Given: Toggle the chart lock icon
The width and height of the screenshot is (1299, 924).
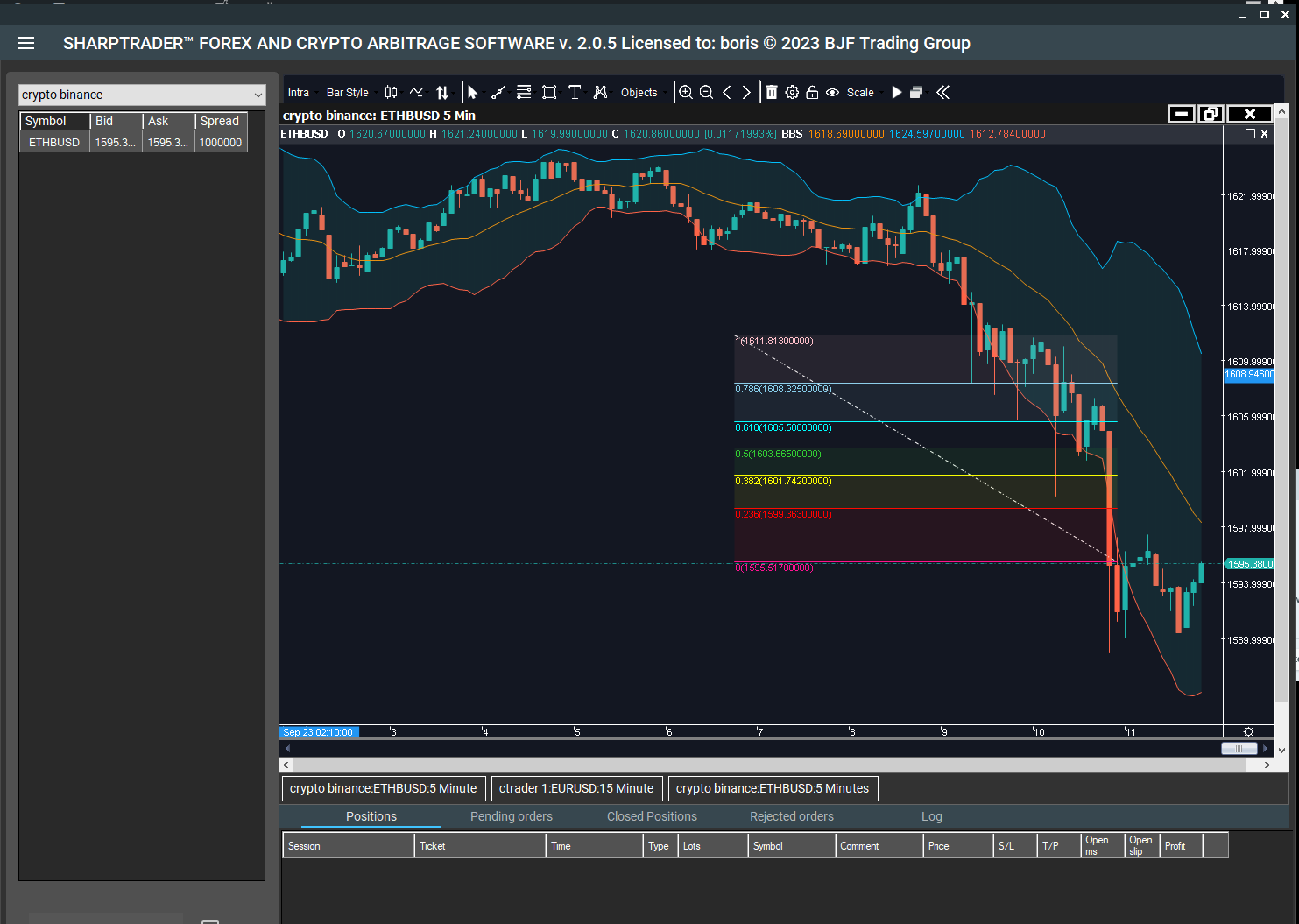Looking at the screenshot, I should pyautogui.click(x=812, y=92).
